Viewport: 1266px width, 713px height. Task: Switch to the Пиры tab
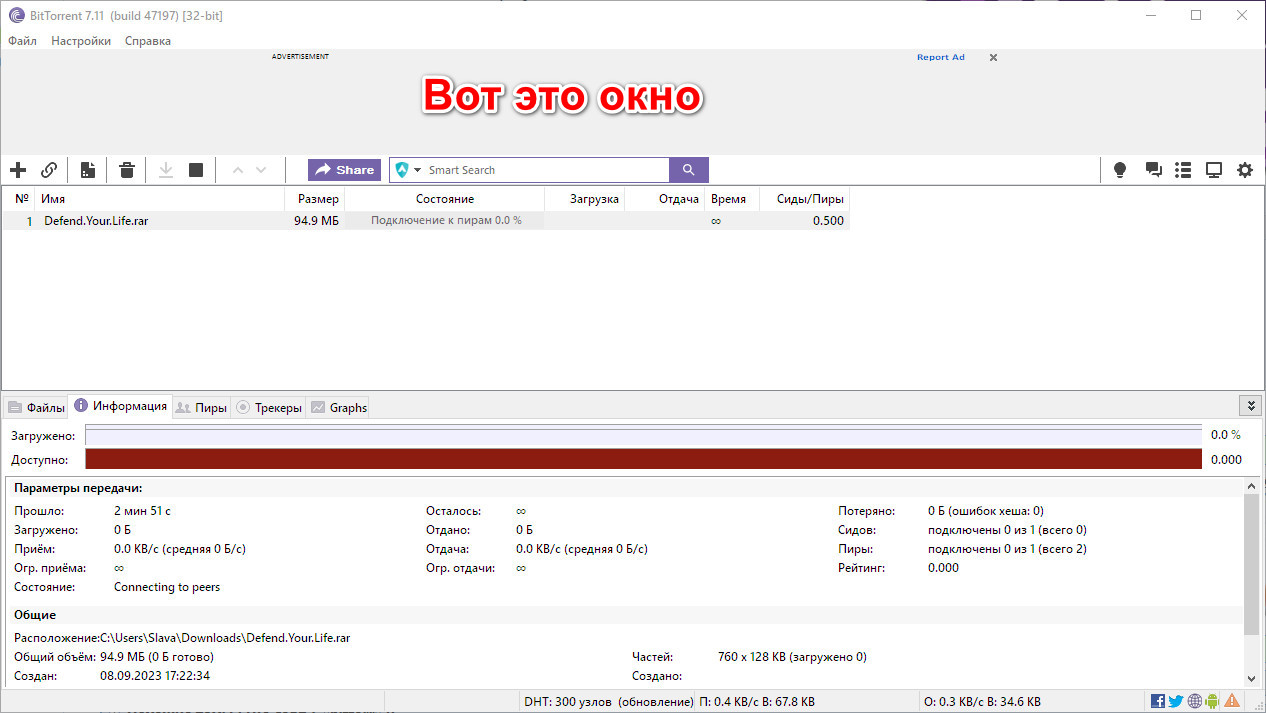click(201, 407)
